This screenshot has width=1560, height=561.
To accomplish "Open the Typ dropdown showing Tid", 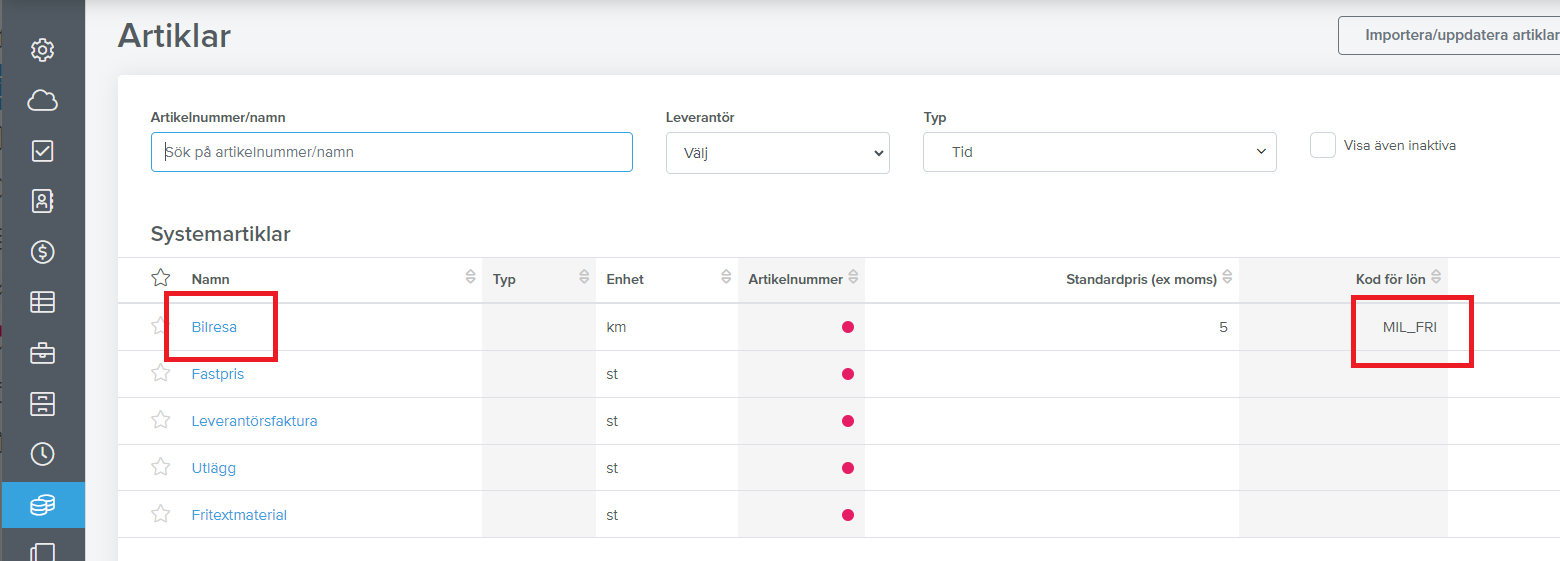I will (x=1100, y=152).
